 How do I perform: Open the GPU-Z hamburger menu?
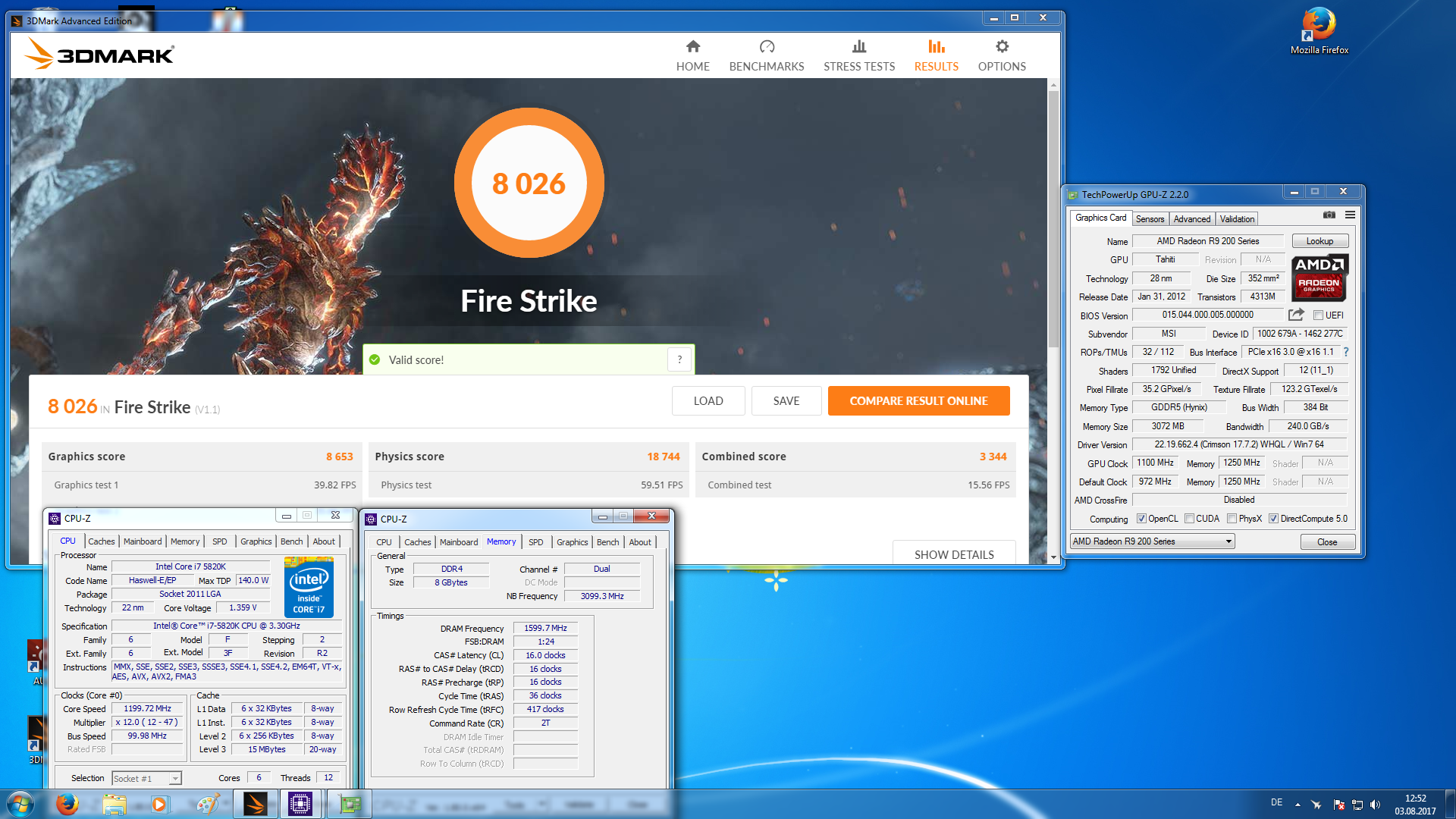click(1350, 215)
